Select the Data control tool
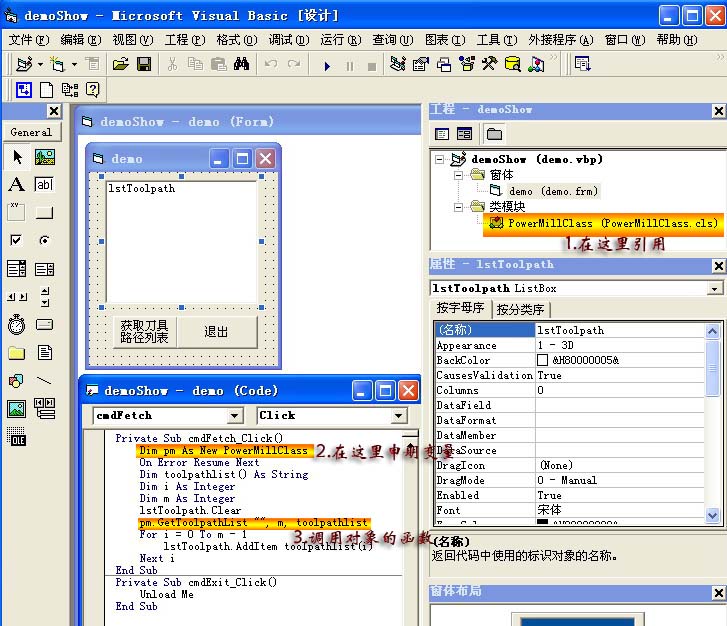Image resolution: width=727 pixels, height=626 pixels. [45, 409]
